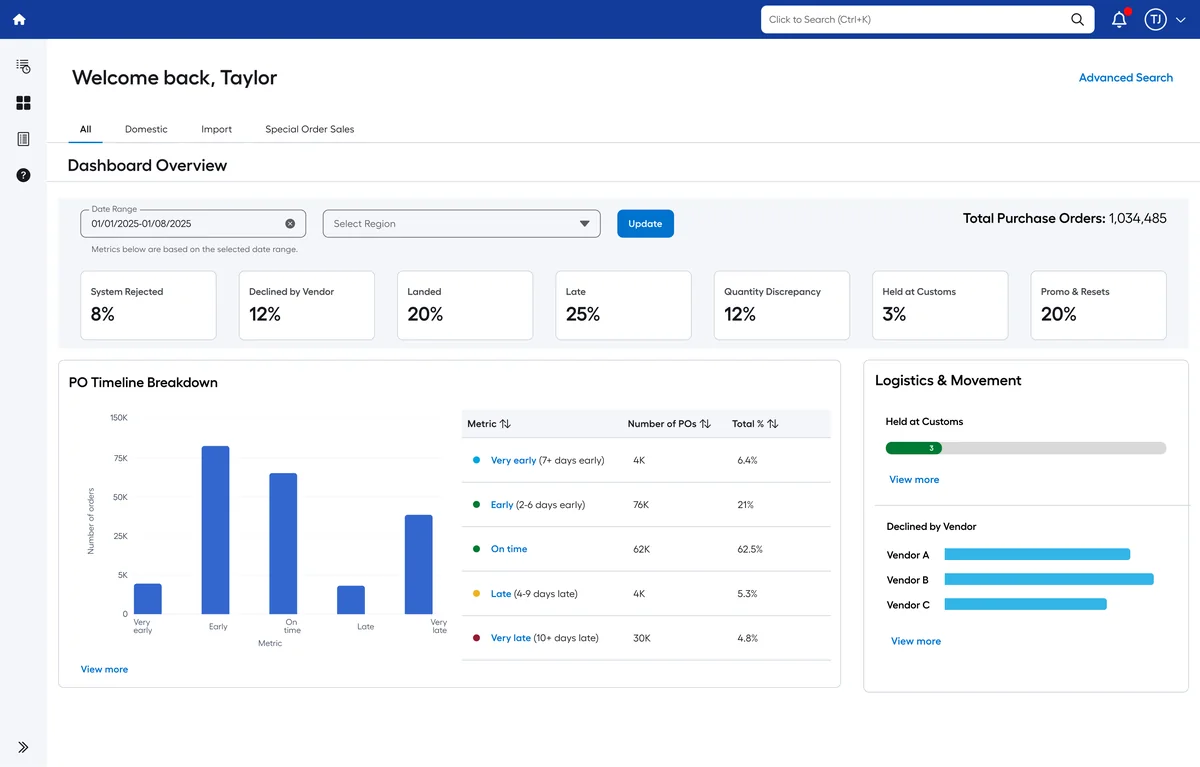Click the search magnifier icon
Image resolution: width=1200 pixels, height=767 pixels.
[1077, 19]
